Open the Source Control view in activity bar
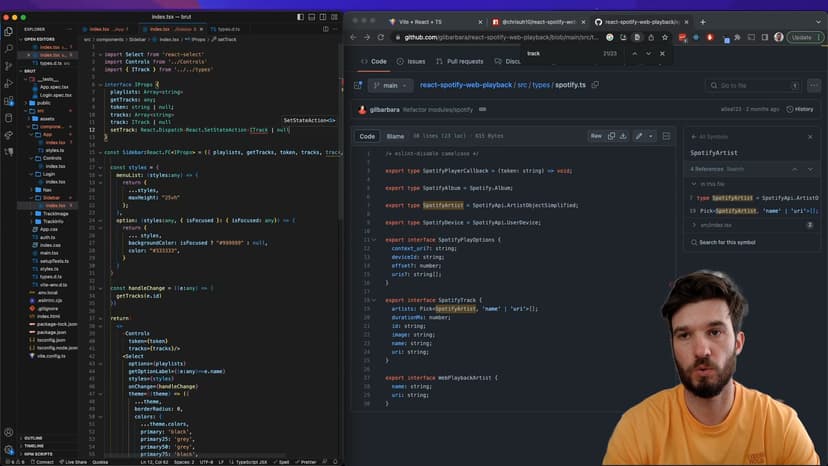This screenshot has height=466, width=828. [x=8, y=65]
